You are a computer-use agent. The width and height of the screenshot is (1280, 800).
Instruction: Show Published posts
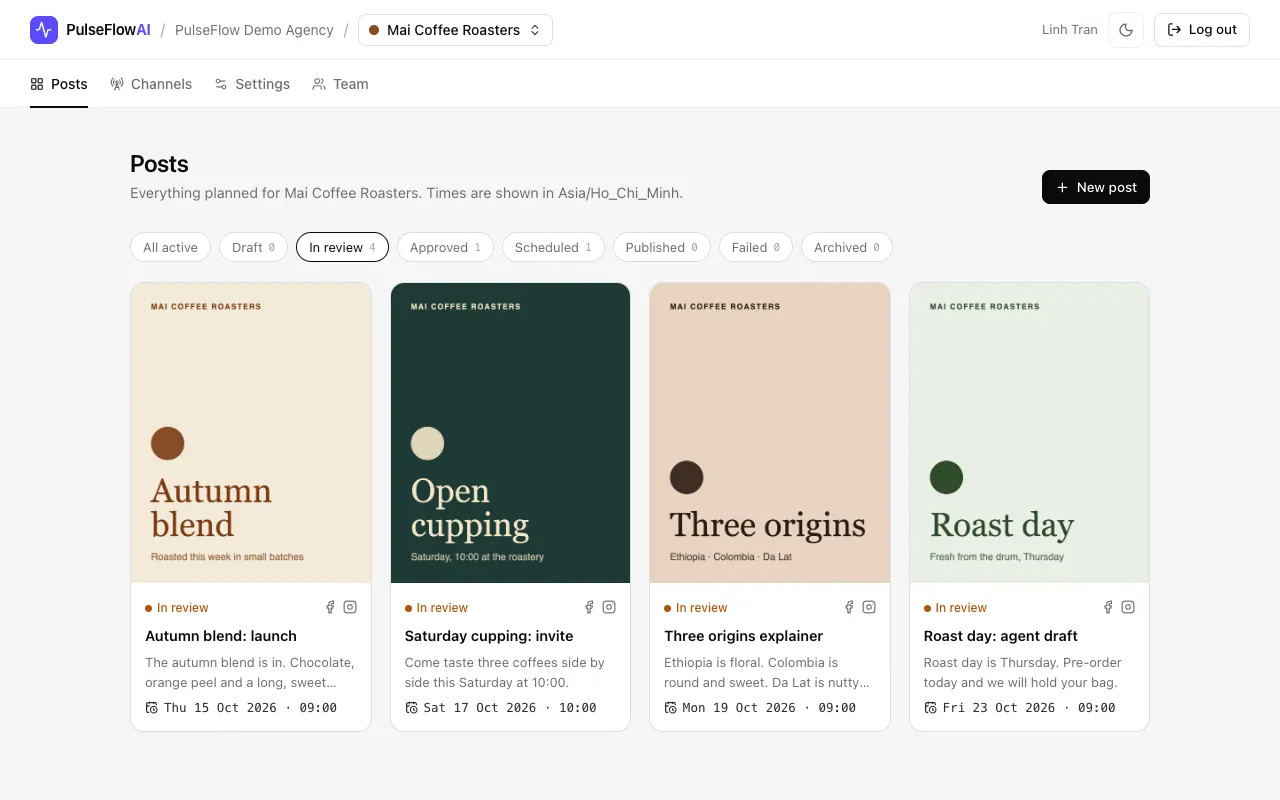click(662, 247)
